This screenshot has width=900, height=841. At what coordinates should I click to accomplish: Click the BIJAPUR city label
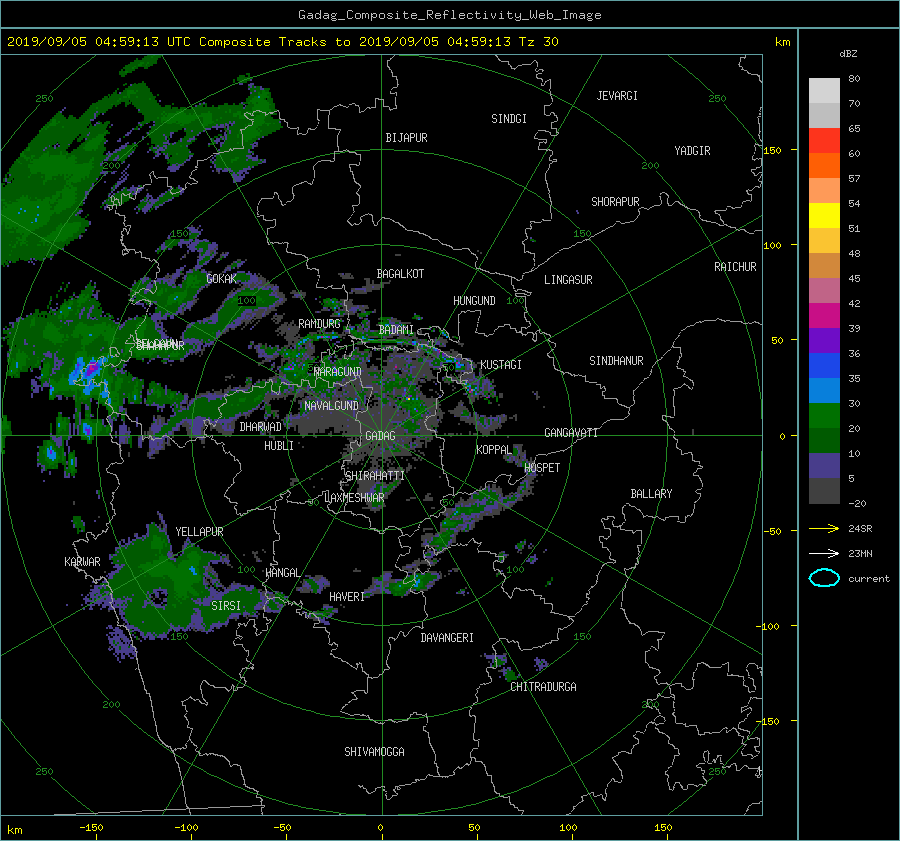click(x=406, y=138)
